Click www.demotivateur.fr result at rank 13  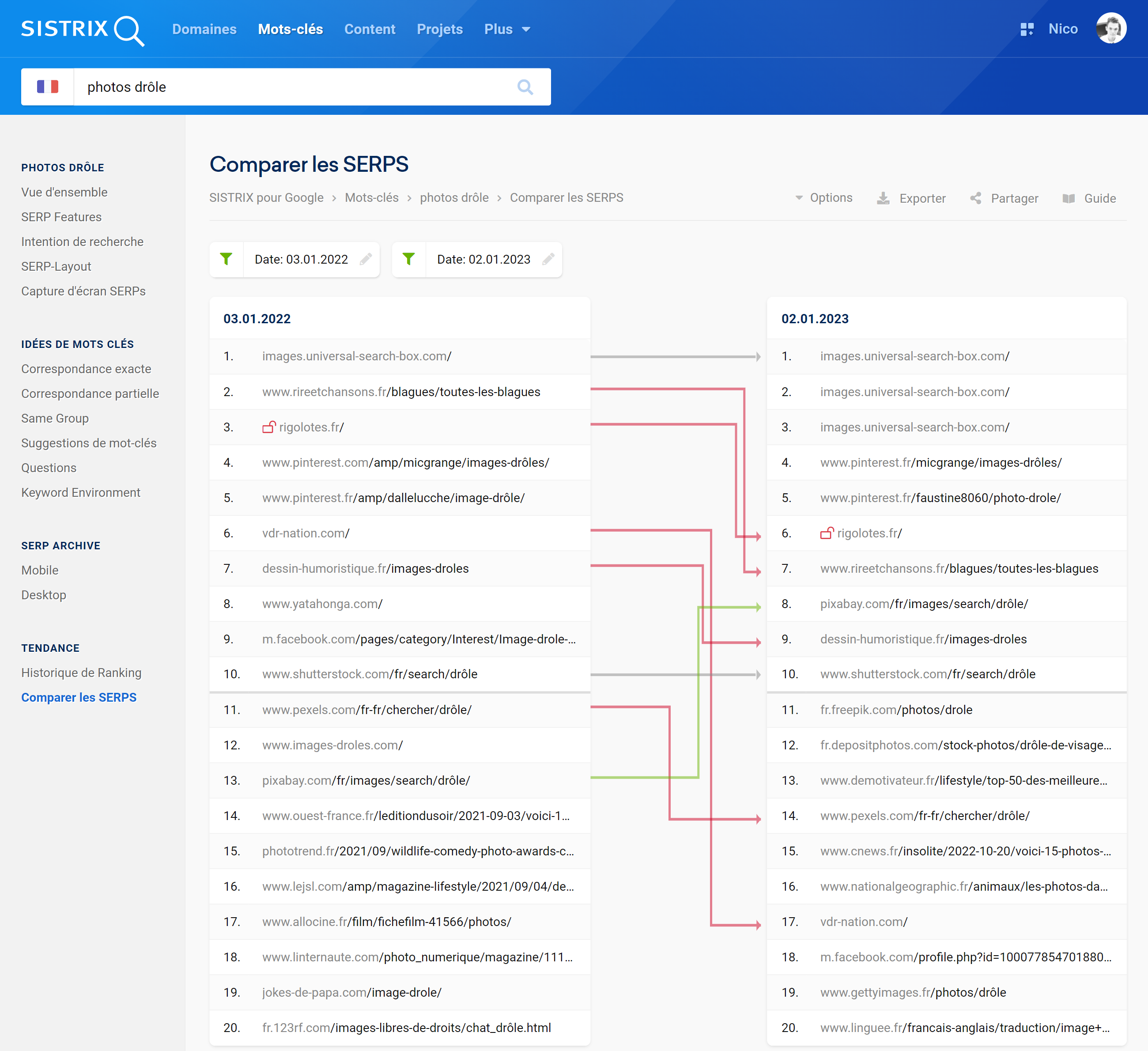tap(964, 780)
